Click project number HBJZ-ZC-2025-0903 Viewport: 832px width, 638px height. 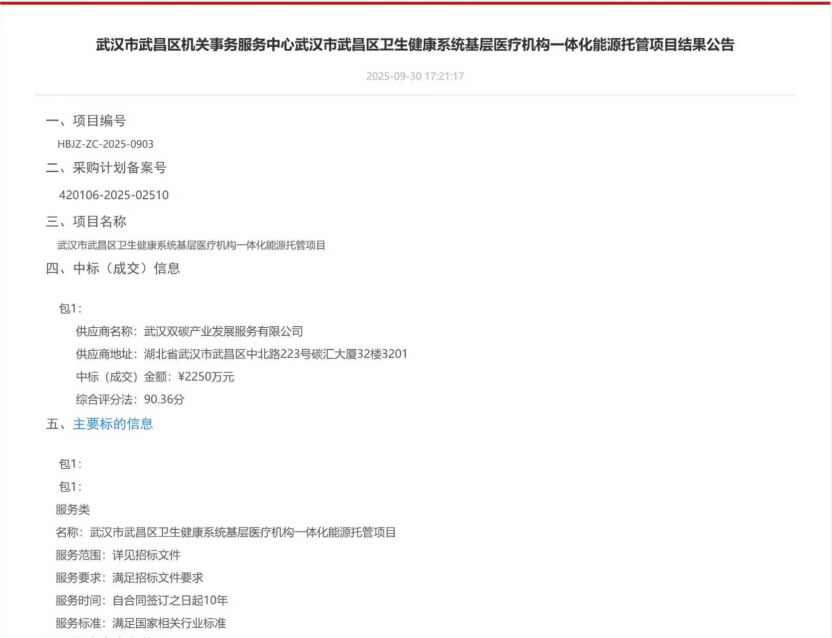click(x=106, y=144)
